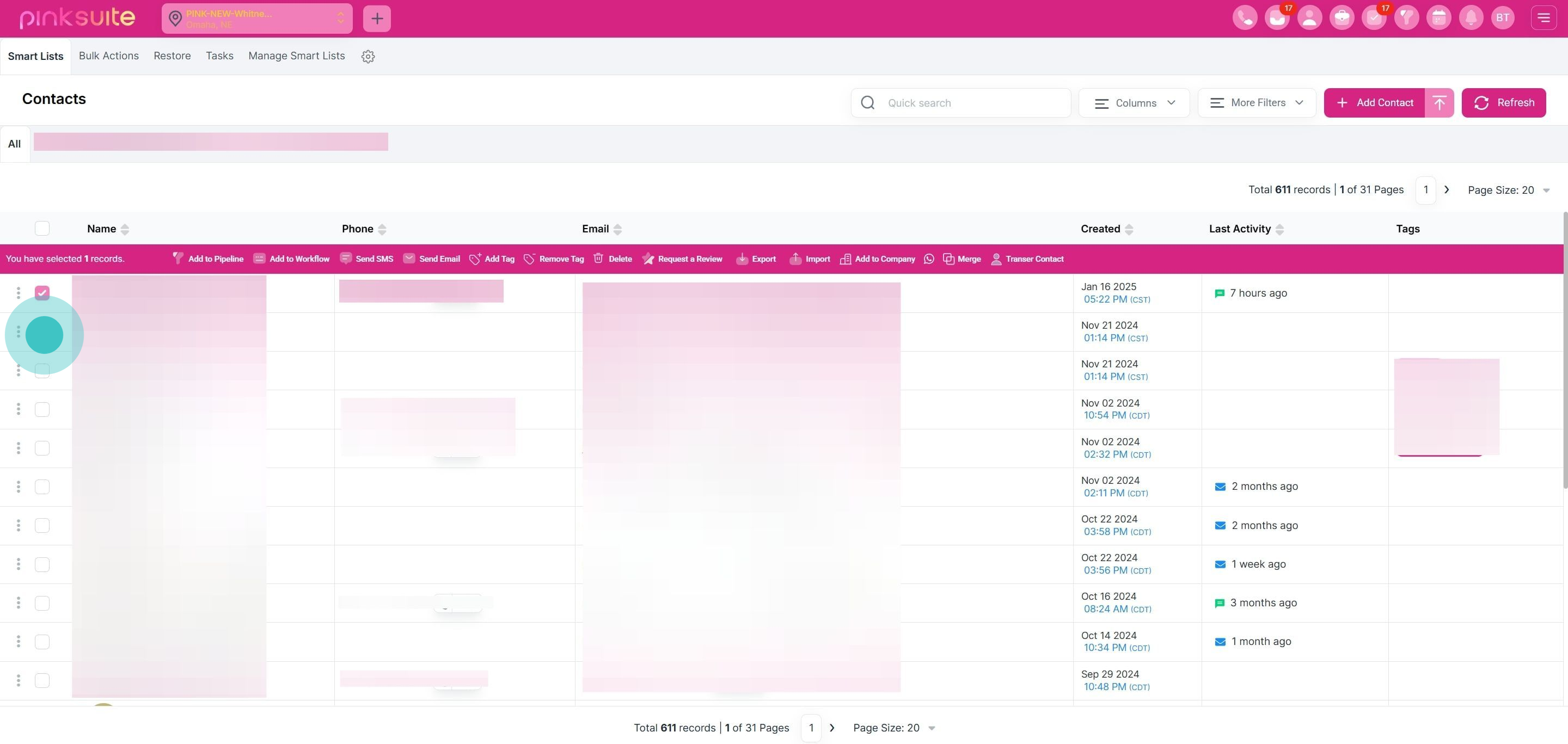Open the Manage Smart Lists tab
Screen dimensions: 1568x744
pos(296,56)
